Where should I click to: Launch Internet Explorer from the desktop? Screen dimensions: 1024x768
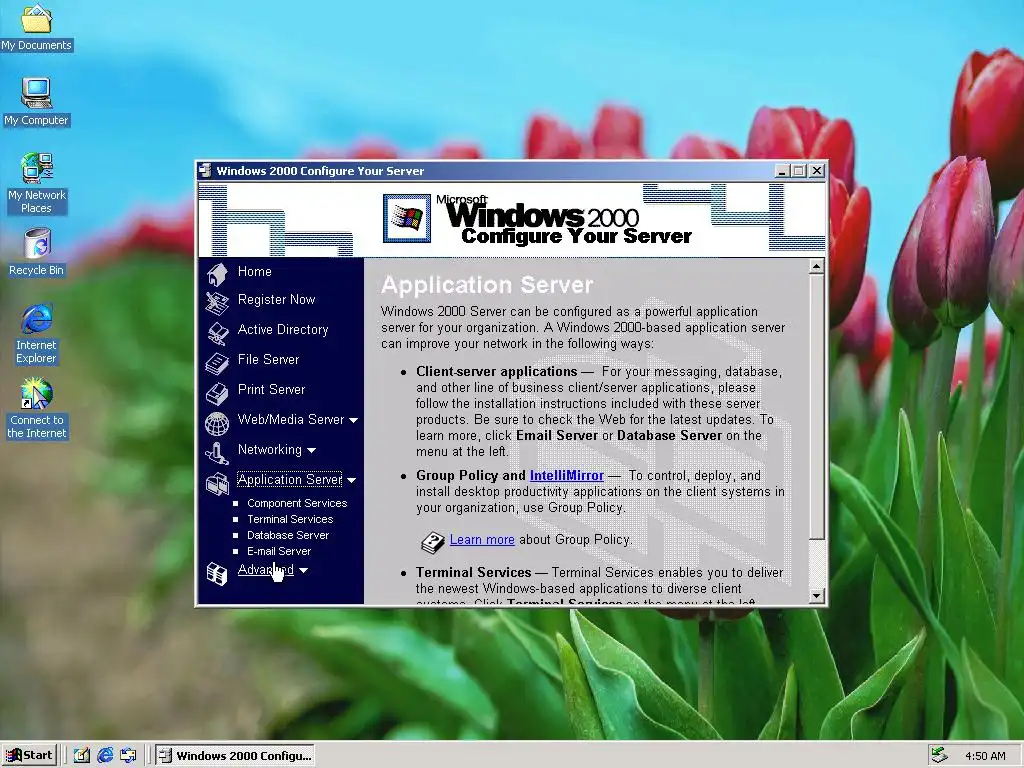tap(37, 333)
